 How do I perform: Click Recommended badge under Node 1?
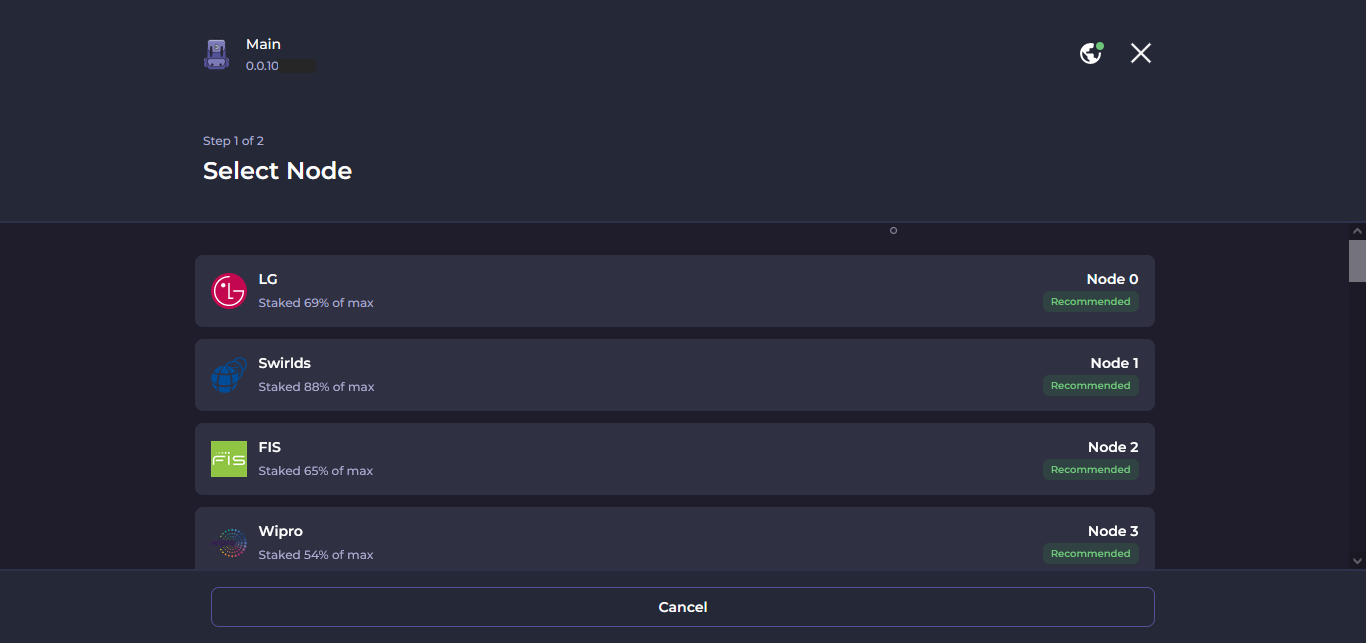[1090, 386]
